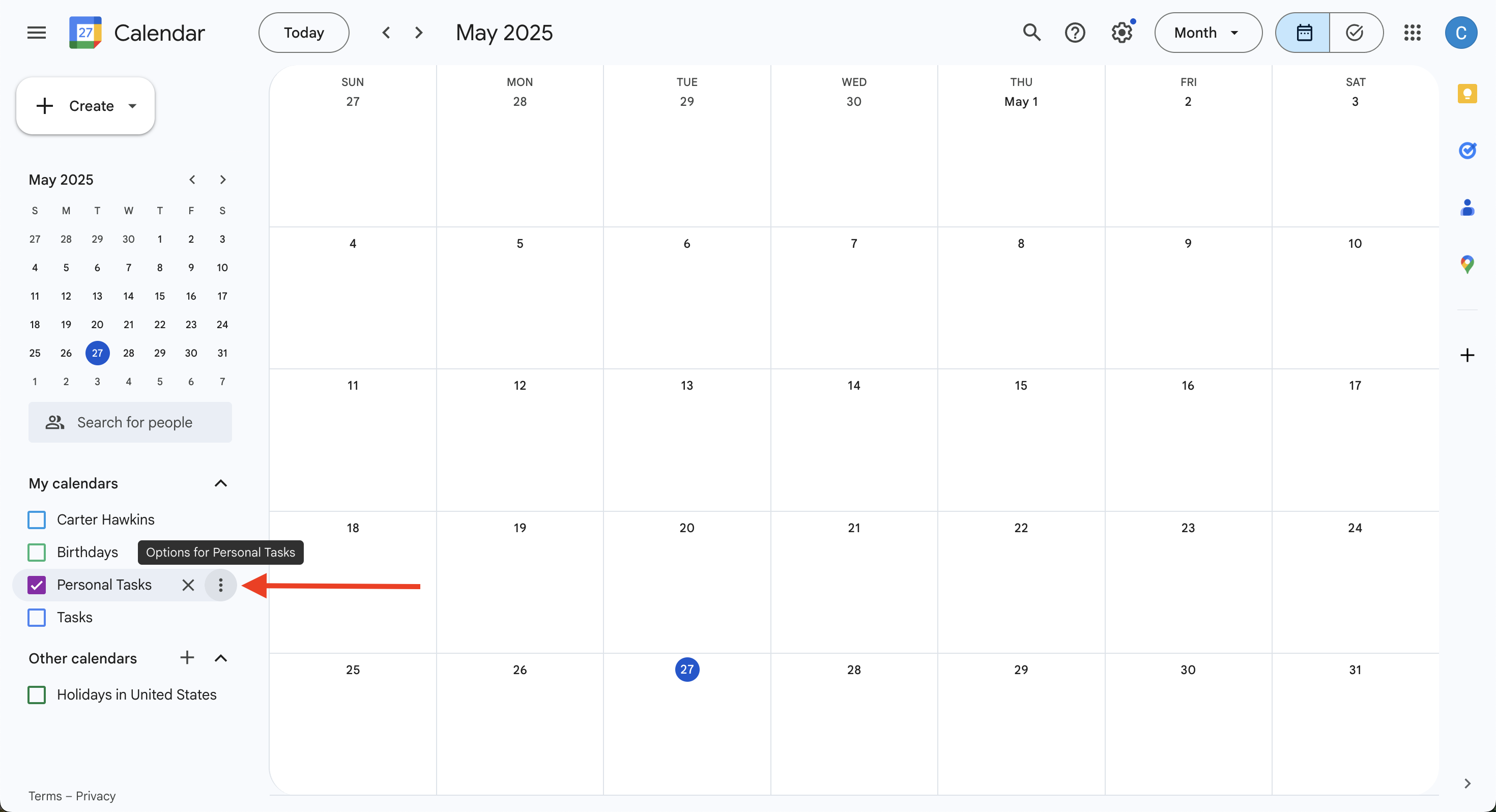Next month arrow in mini calendar
Viewport: 1496px width, 812px height.
pyautogui.click(x=222, y=180)
